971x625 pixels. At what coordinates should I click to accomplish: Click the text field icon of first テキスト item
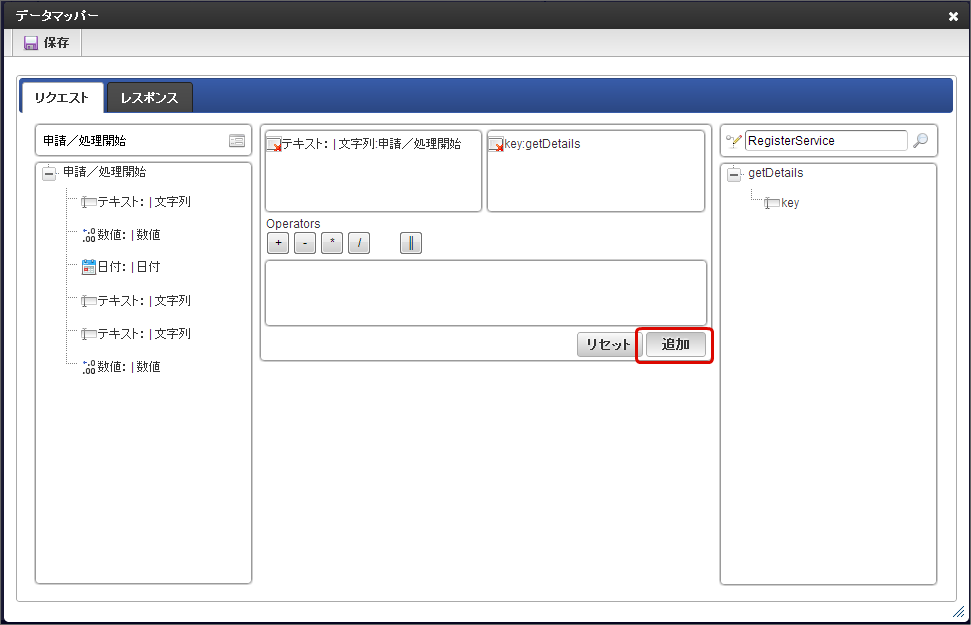click(89, 202)
